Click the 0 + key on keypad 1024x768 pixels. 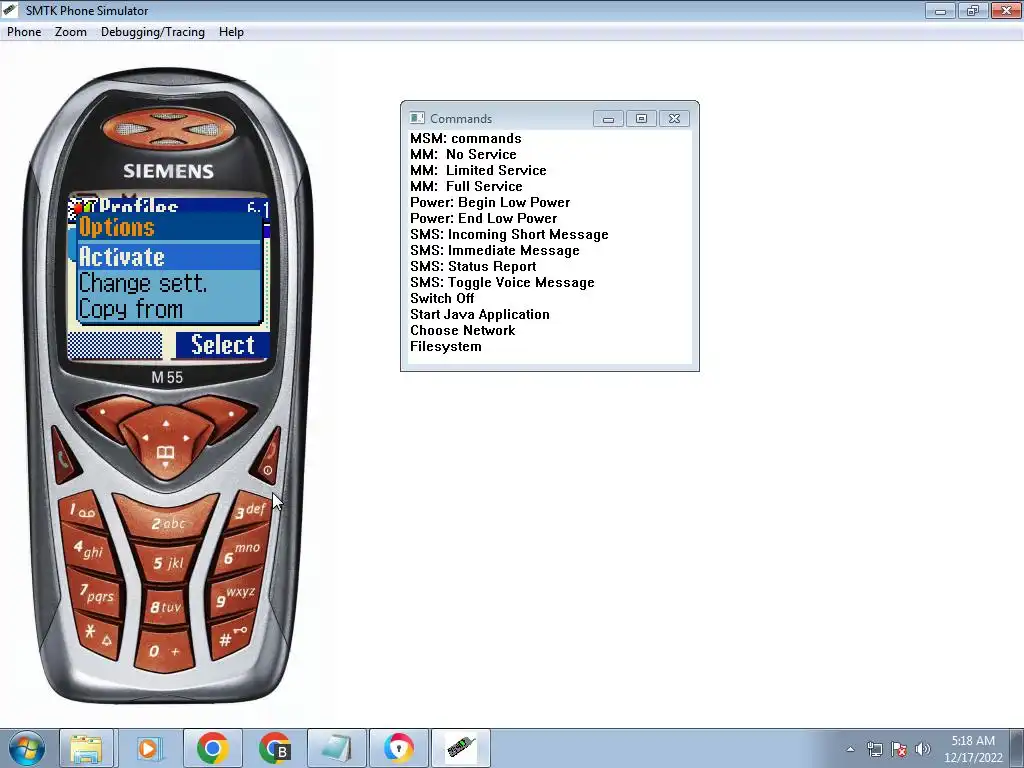click(x=165, y=651)
